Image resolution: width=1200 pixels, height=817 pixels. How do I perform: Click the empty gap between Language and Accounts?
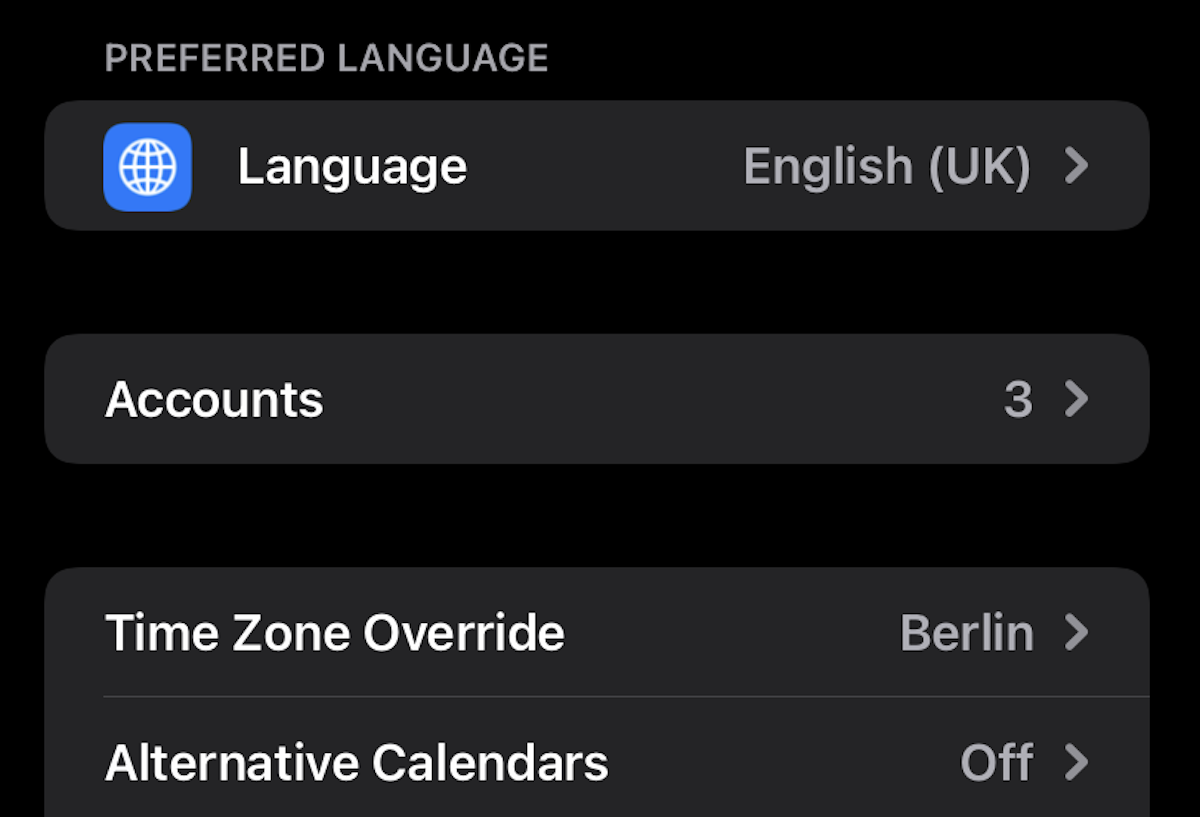point(600,282)
